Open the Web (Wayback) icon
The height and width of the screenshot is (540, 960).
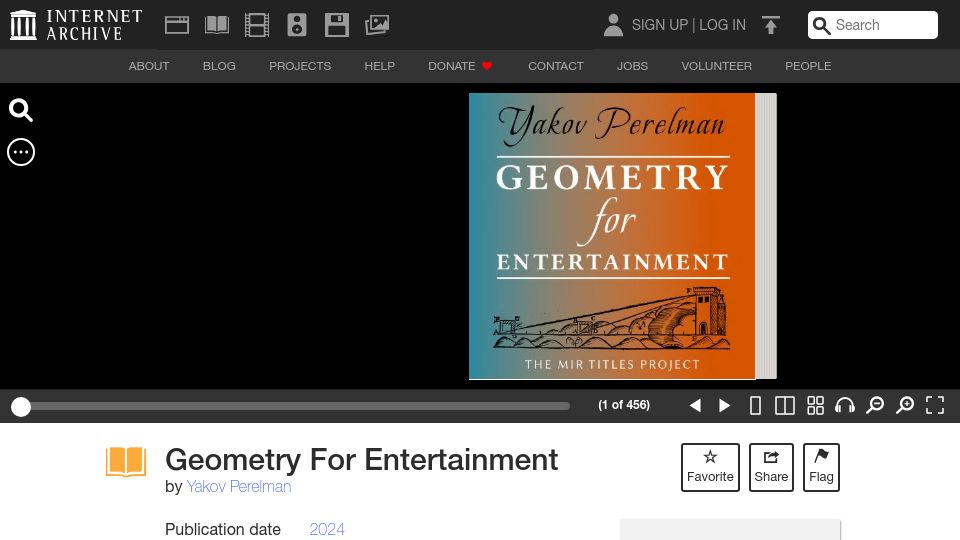[177, 25]
